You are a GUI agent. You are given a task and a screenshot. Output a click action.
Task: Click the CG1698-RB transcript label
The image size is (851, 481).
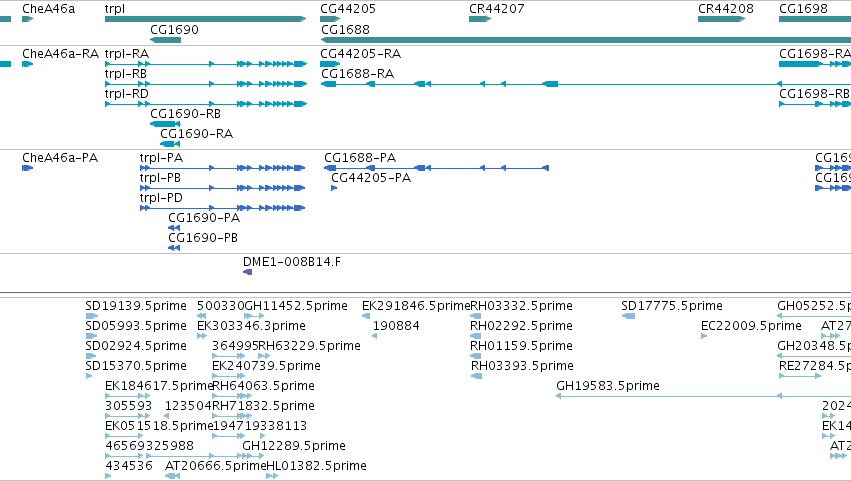click(815, 94)
